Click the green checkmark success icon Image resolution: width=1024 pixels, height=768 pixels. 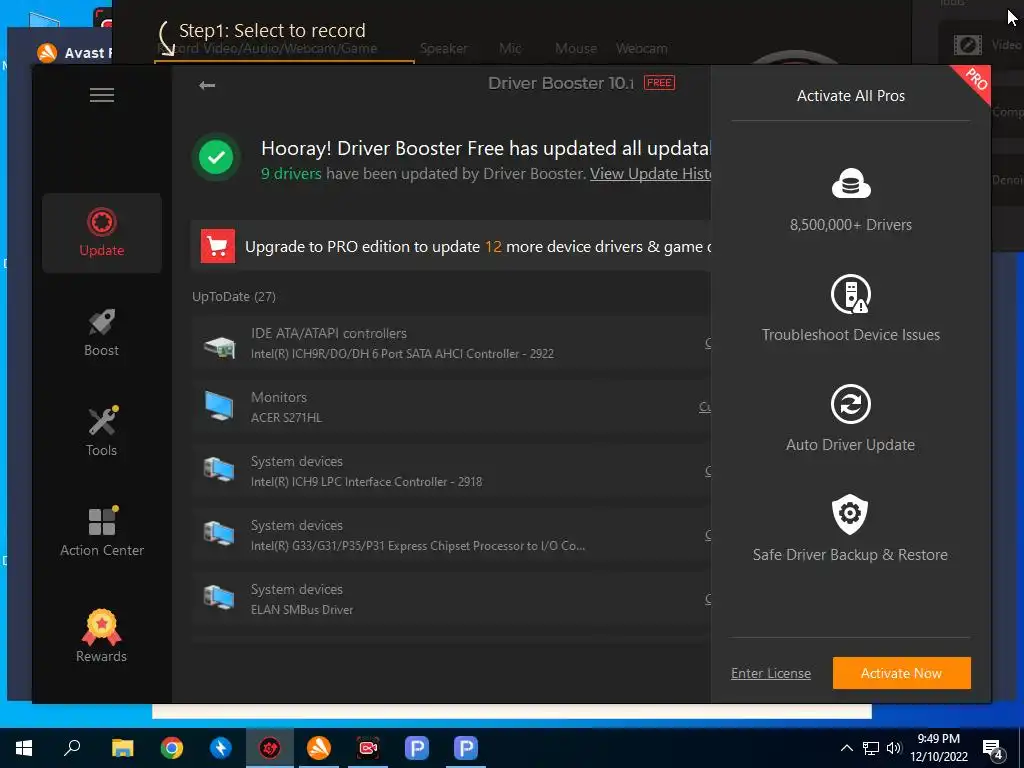216,157
